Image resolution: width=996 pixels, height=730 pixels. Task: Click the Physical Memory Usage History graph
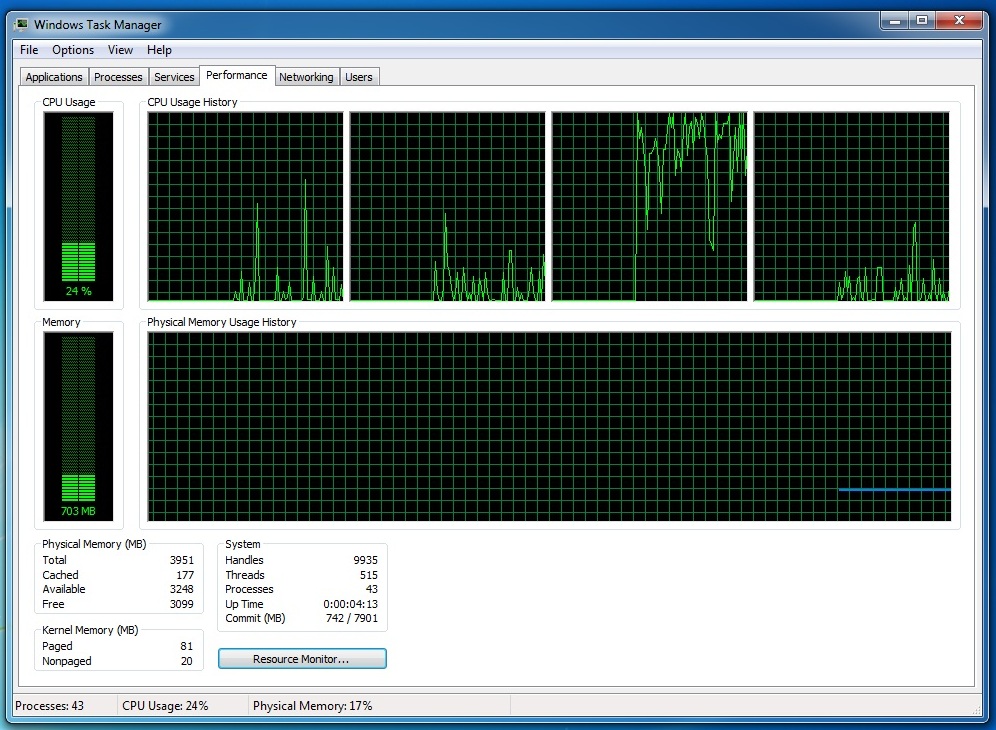pyautogui.click(x=549, y=426)
